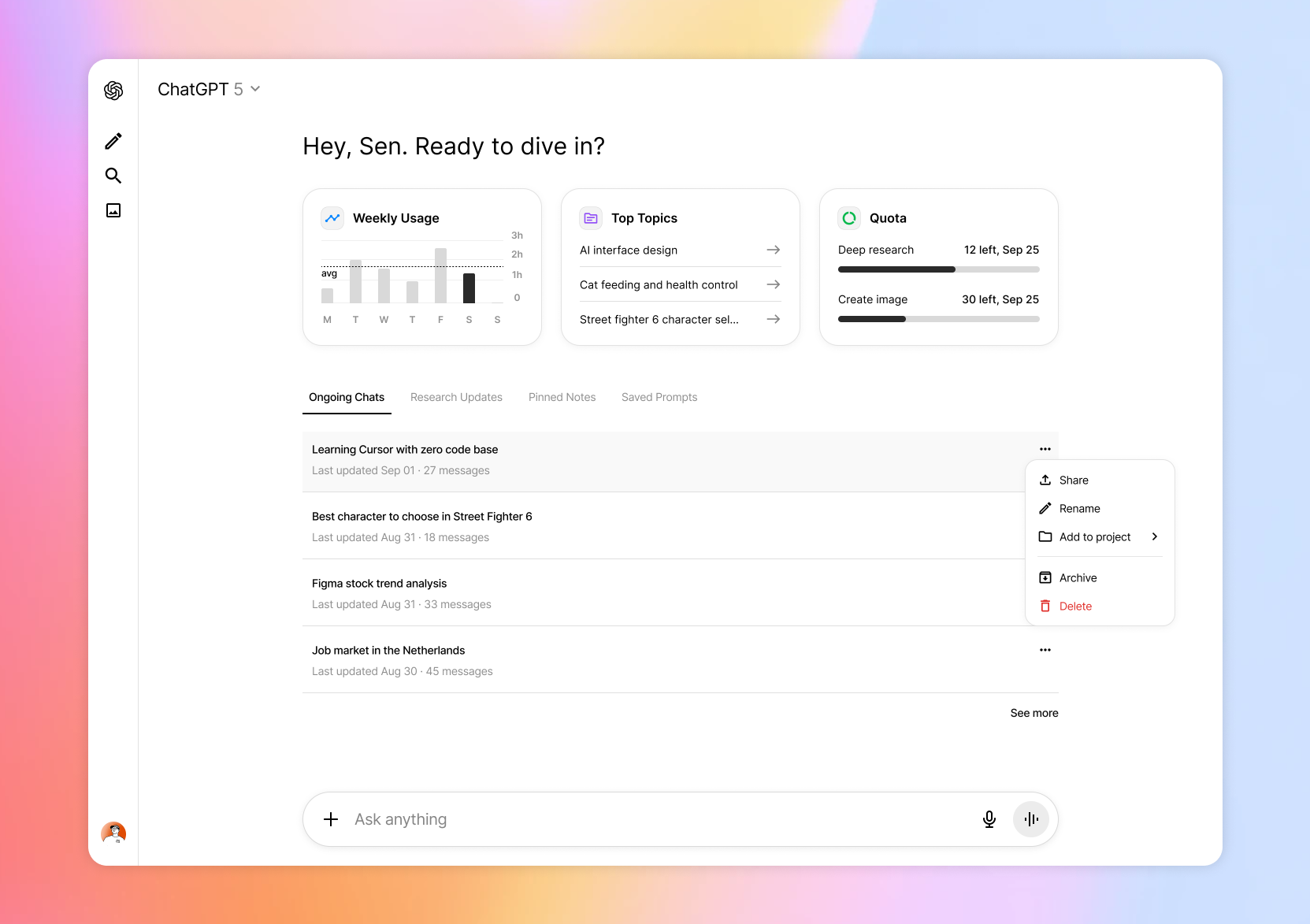Click the microphone dictation icon
Image resolution: width=1310 pixels, height=924 pixels.
click(x=989, y=819)
